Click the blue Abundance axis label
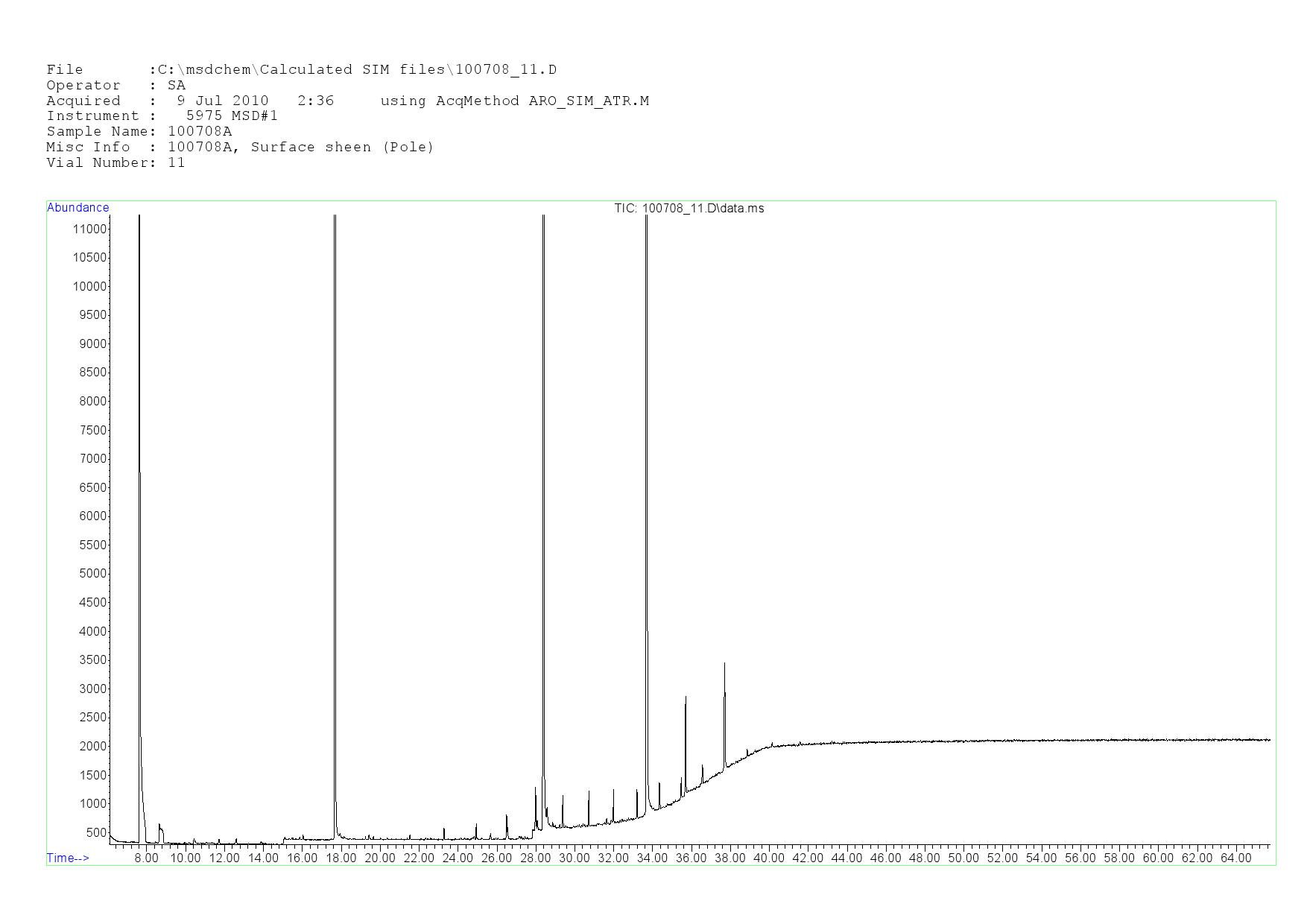1307x924 pixels. coord(77,208)
